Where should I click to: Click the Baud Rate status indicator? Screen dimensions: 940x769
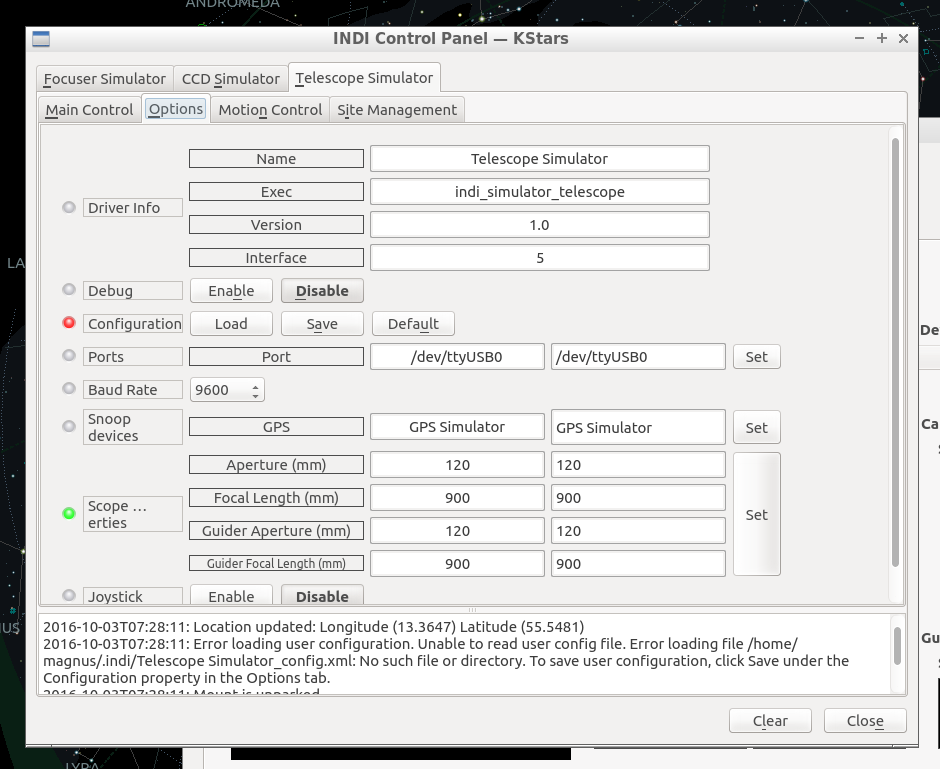coord(69,389)
